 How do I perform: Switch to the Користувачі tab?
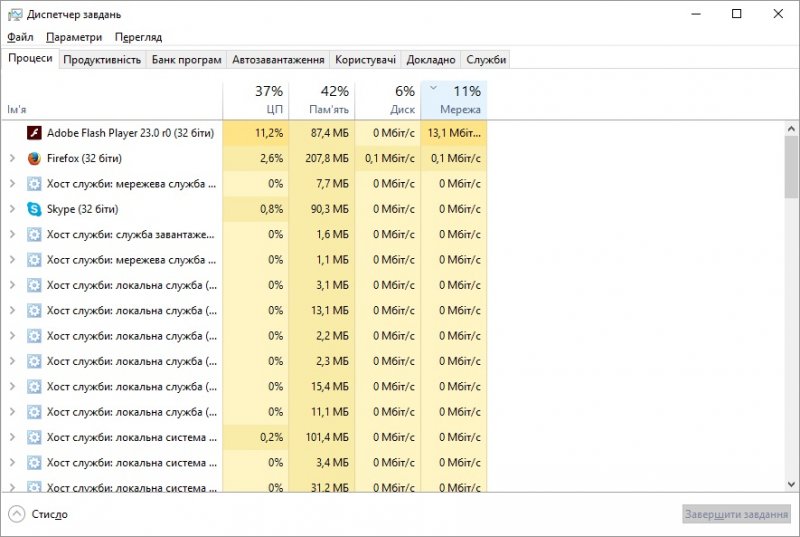pos(365,60)
